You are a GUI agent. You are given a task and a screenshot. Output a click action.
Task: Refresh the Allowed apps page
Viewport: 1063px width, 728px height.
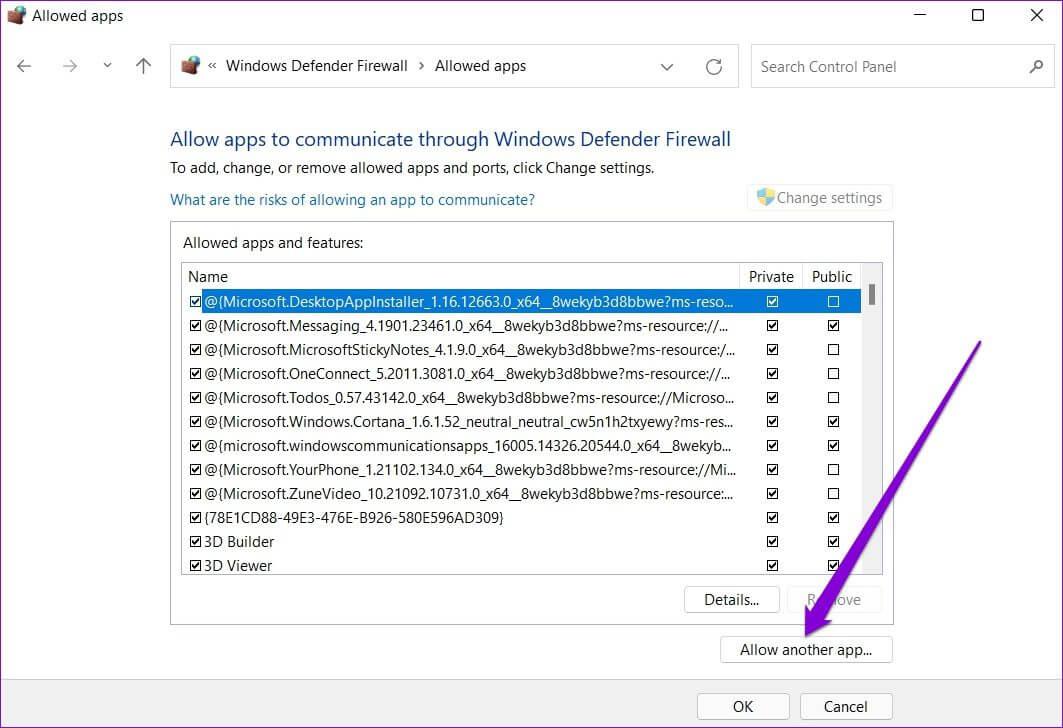[714, 66]
